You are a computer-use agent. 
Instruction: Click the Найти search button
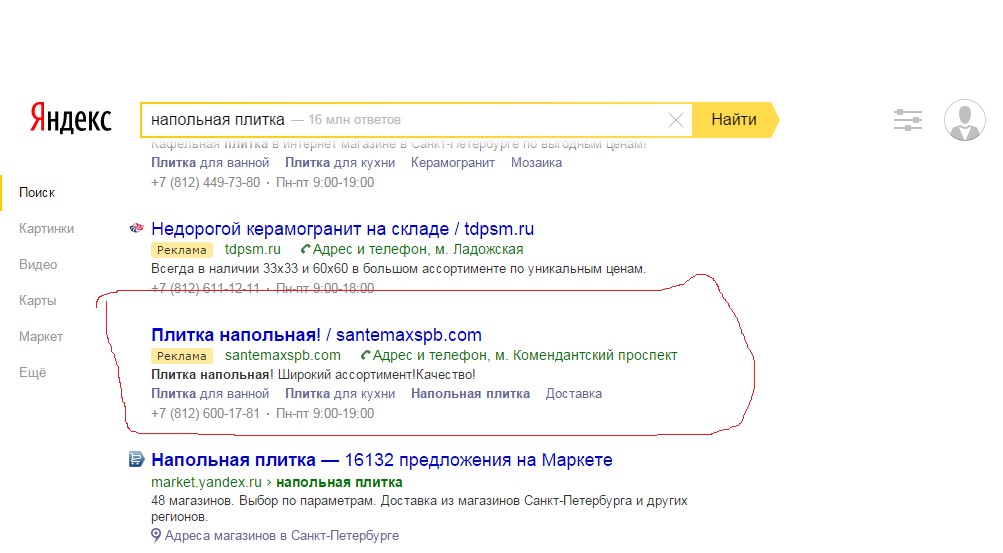[x=734, y=120]
